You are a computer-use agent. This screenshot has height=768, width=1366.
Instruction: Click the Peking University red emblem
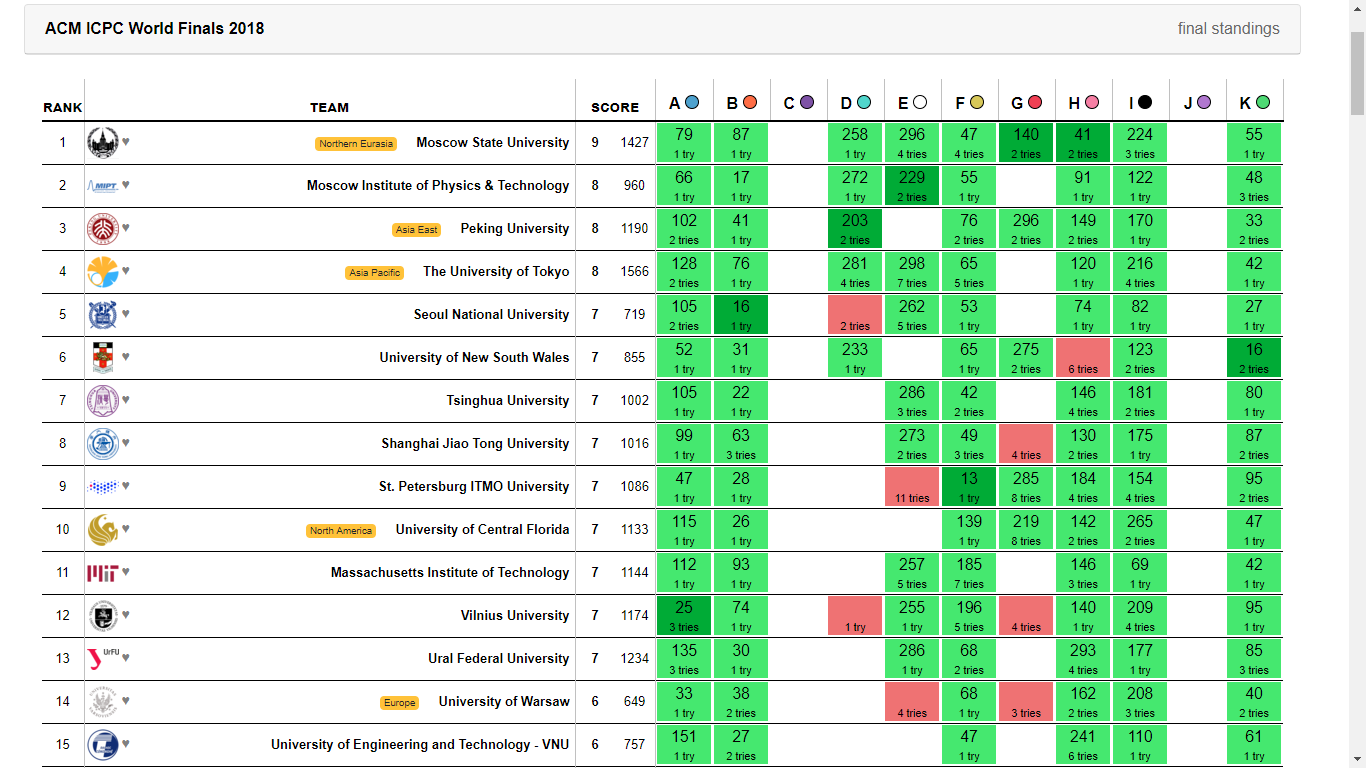(x=102, y=229)
